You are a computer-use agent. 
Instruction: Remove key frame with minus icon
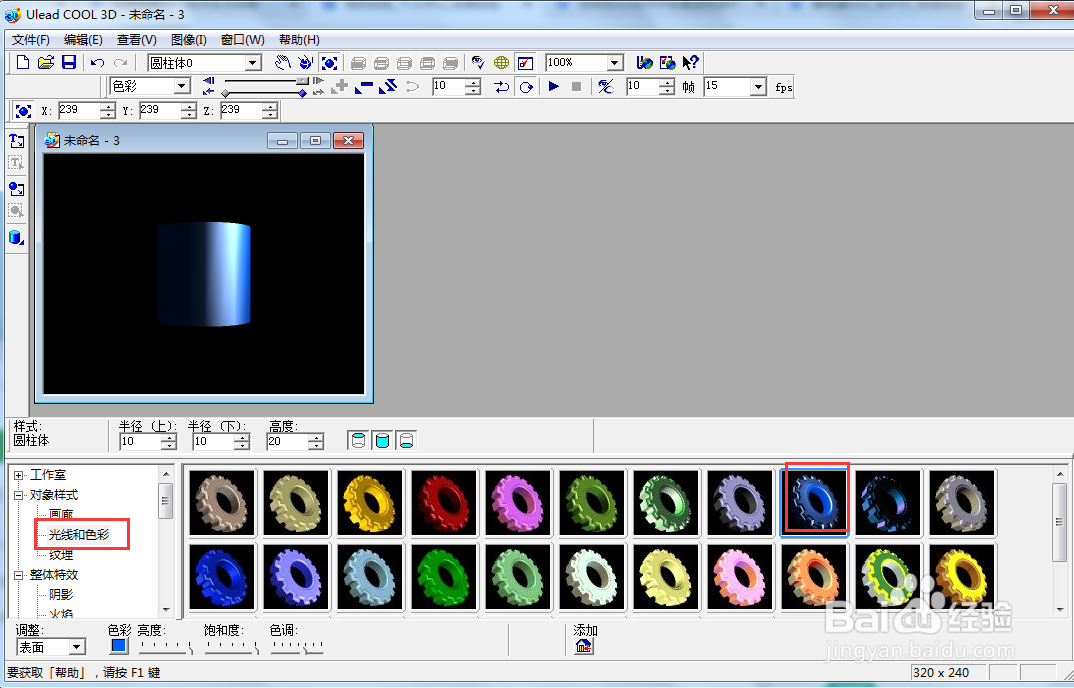pos(364,86)
